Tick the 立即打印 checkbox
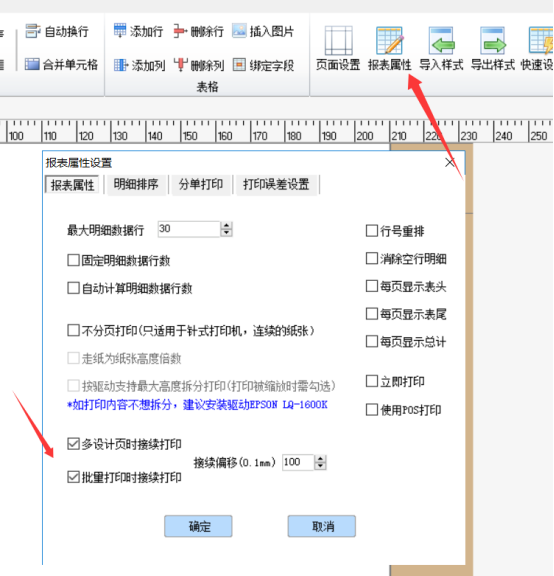Screen dimensions: 554x576 point(372,381)
